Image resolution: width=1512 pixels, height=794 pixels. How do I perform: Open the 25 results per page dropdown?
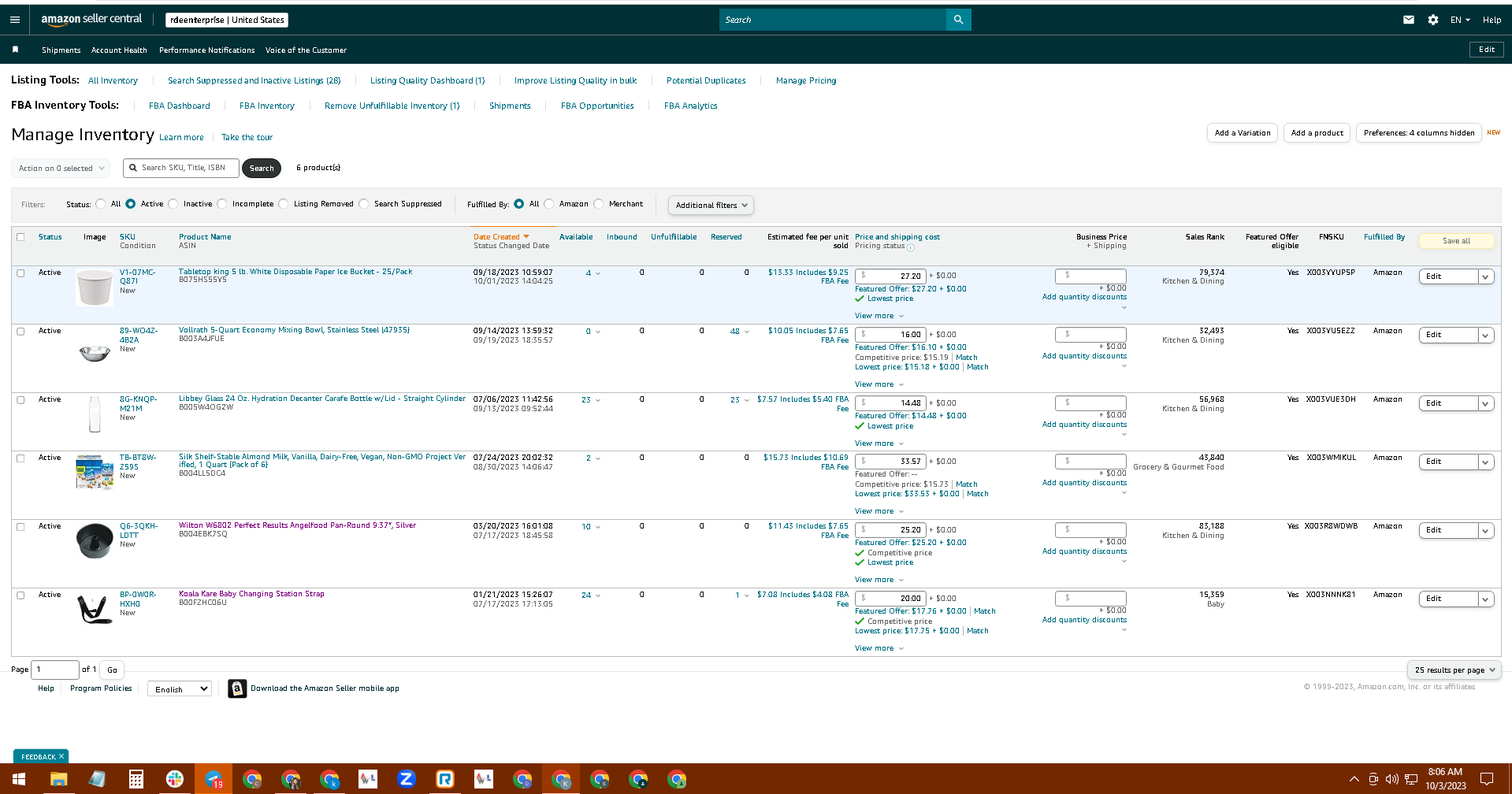click(x=1454, y=670)
